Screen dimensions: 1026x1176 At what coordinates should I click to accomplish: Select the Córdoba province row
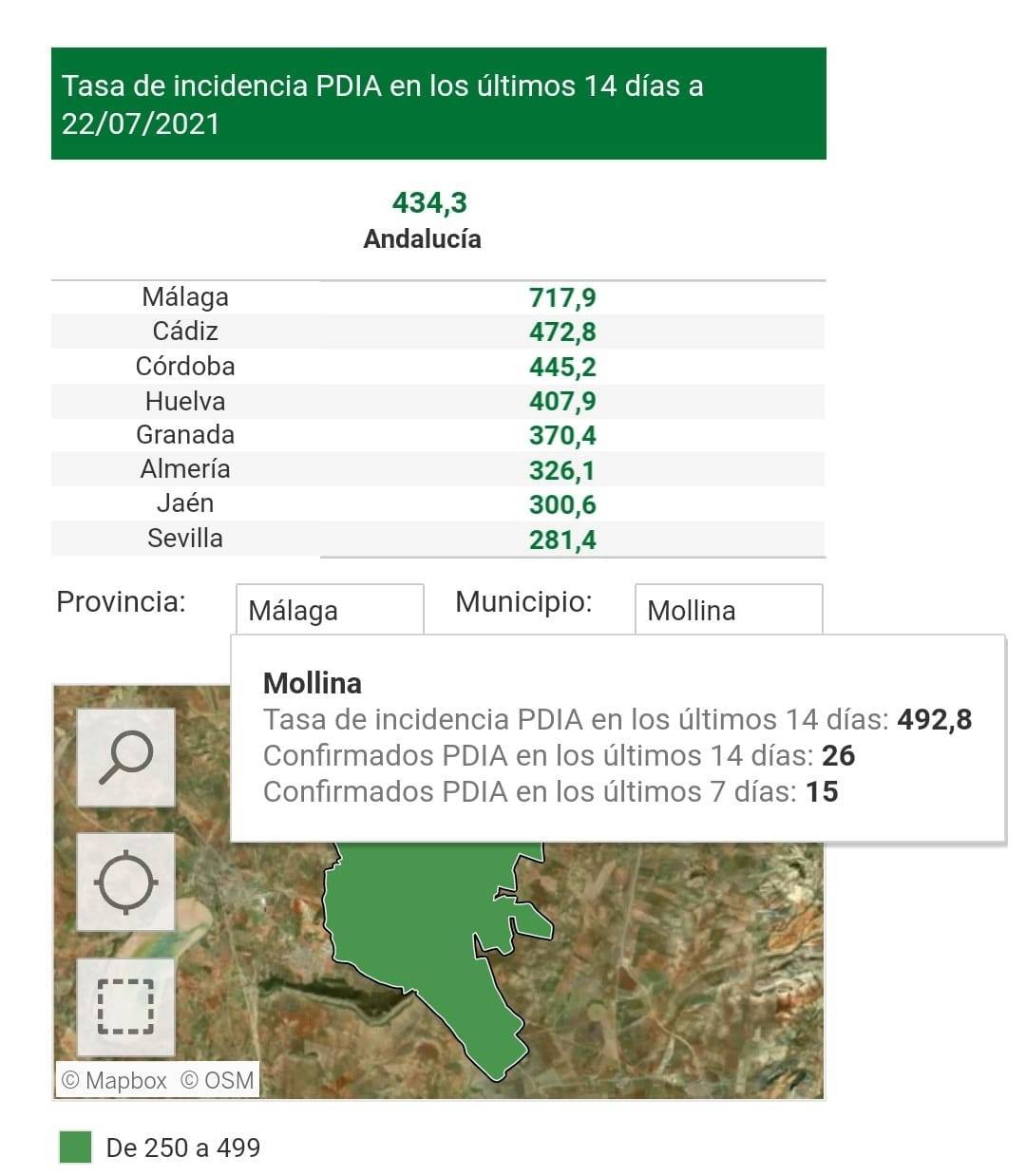click(438, 367)
